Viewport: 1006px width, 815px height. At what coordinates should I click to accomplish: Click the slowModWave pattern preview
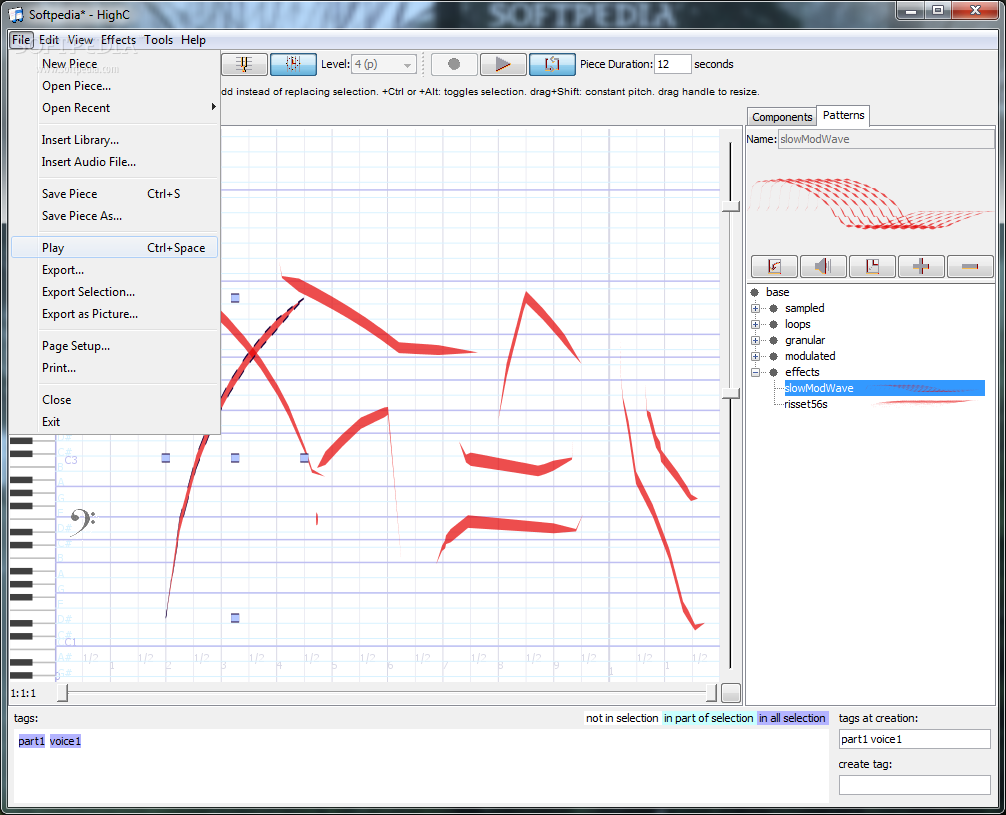click(x=871, y=202)
